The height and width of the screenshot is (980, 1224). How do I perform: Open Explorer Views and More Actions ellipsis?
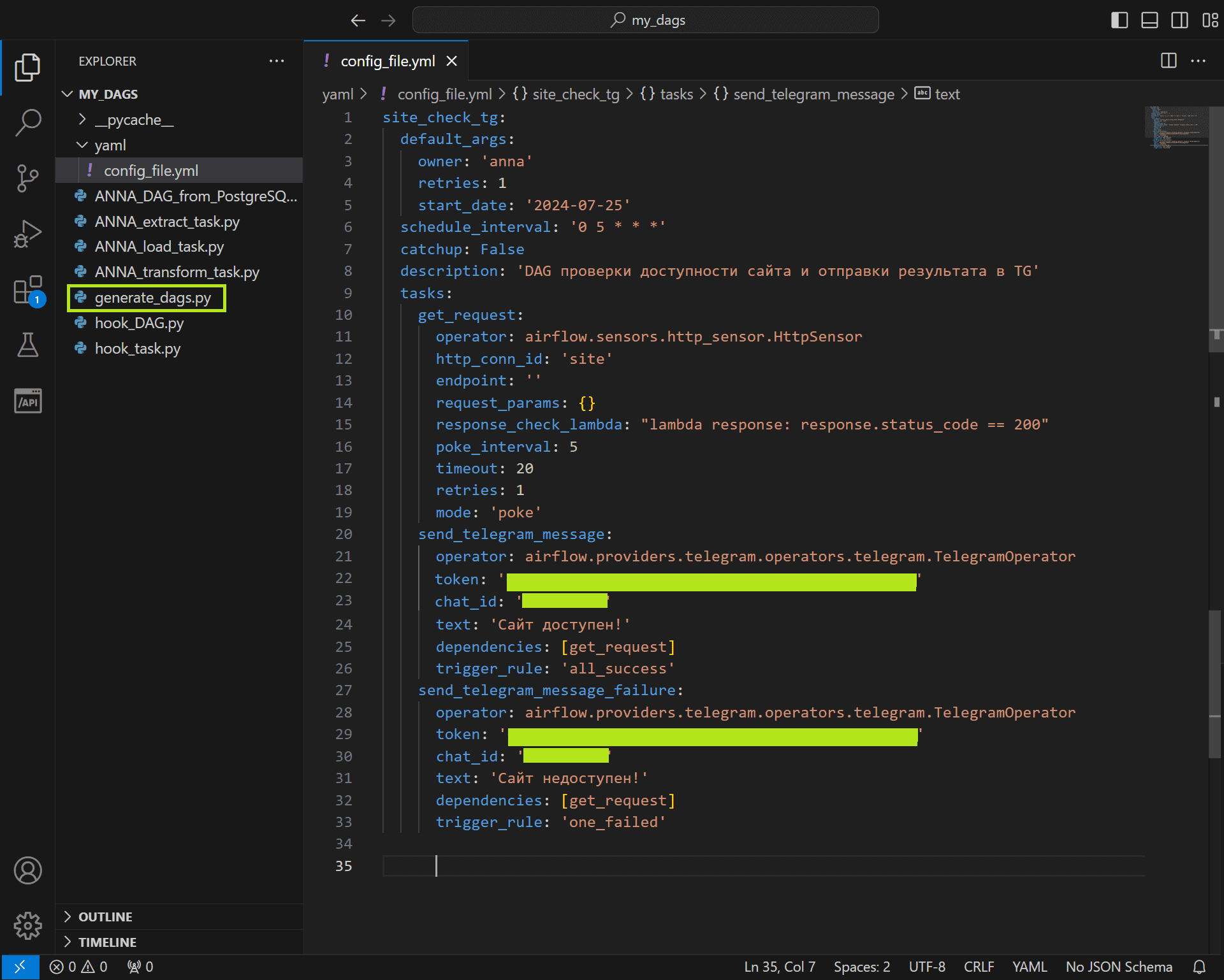[x=277, y=61]
